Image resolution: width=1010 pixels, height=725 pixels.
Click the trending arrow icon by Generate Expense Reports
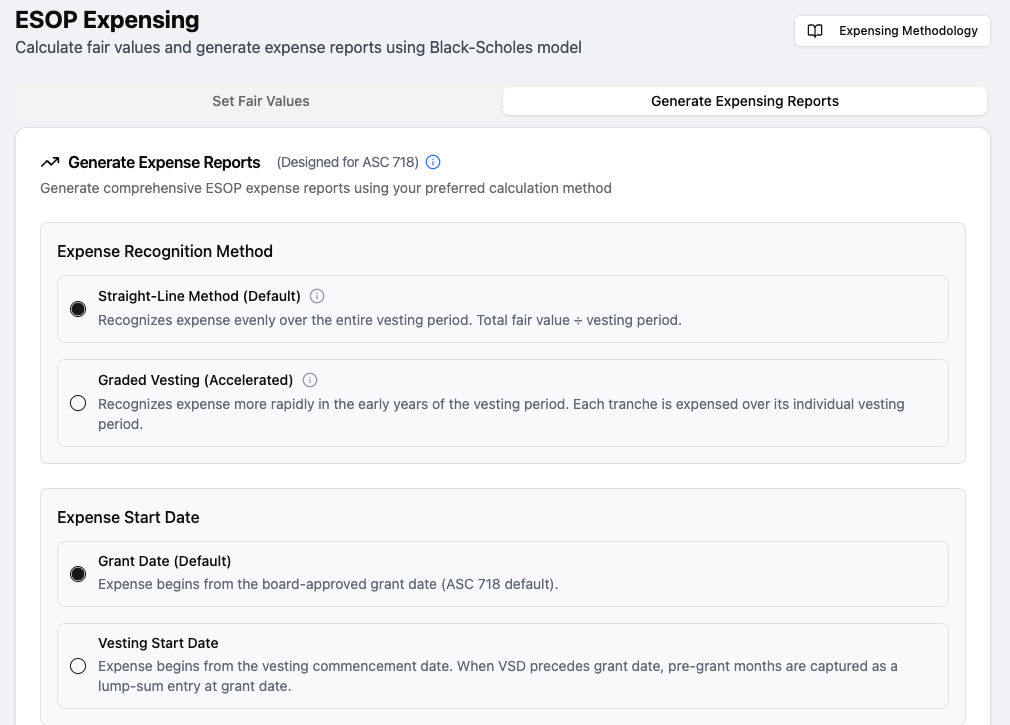pos(50,162)
